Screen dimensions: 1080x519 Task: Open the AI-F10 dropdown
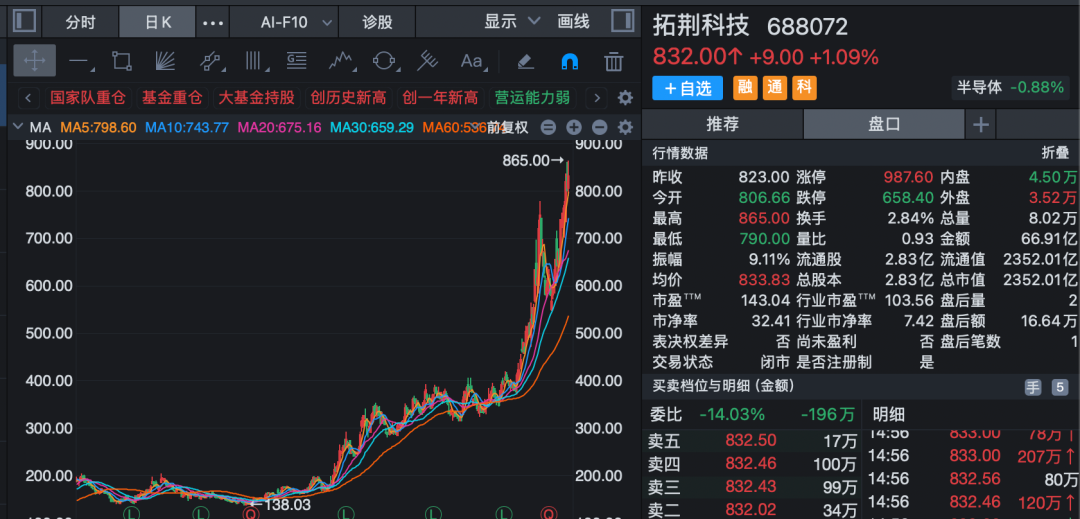(284, 22)
